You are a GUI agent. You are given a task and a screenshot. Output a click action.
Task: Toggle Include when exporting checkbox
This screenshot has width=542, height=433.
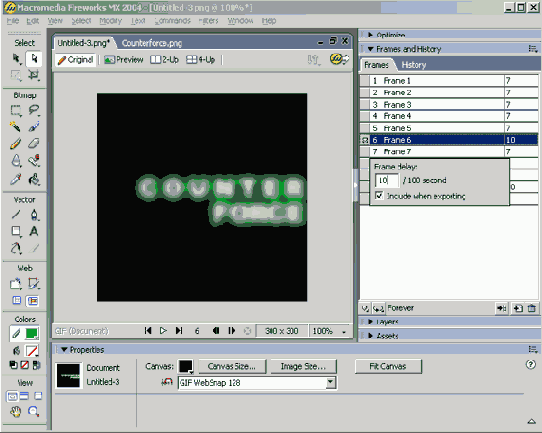tap(379, 196)
